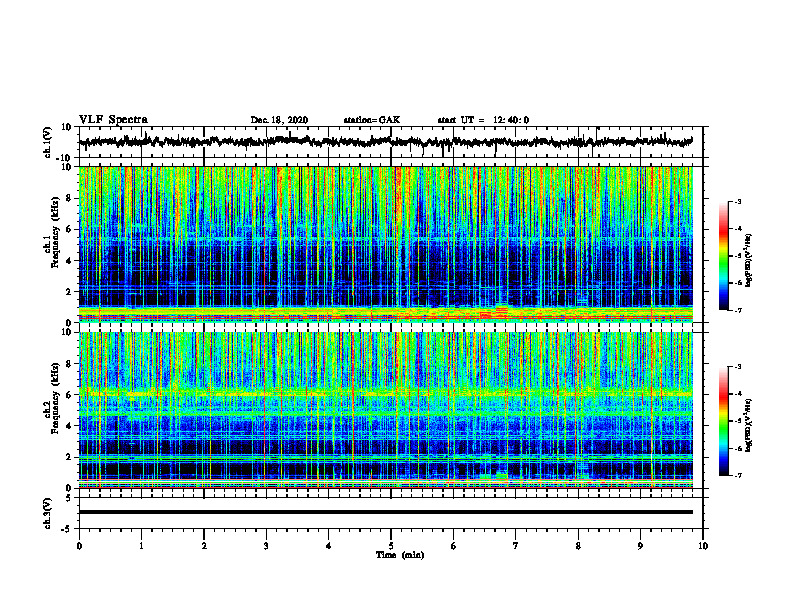Click the -3 label on the ch.1 color scale
This screenshot has height=612, width=792.
(x=737, y=202)
